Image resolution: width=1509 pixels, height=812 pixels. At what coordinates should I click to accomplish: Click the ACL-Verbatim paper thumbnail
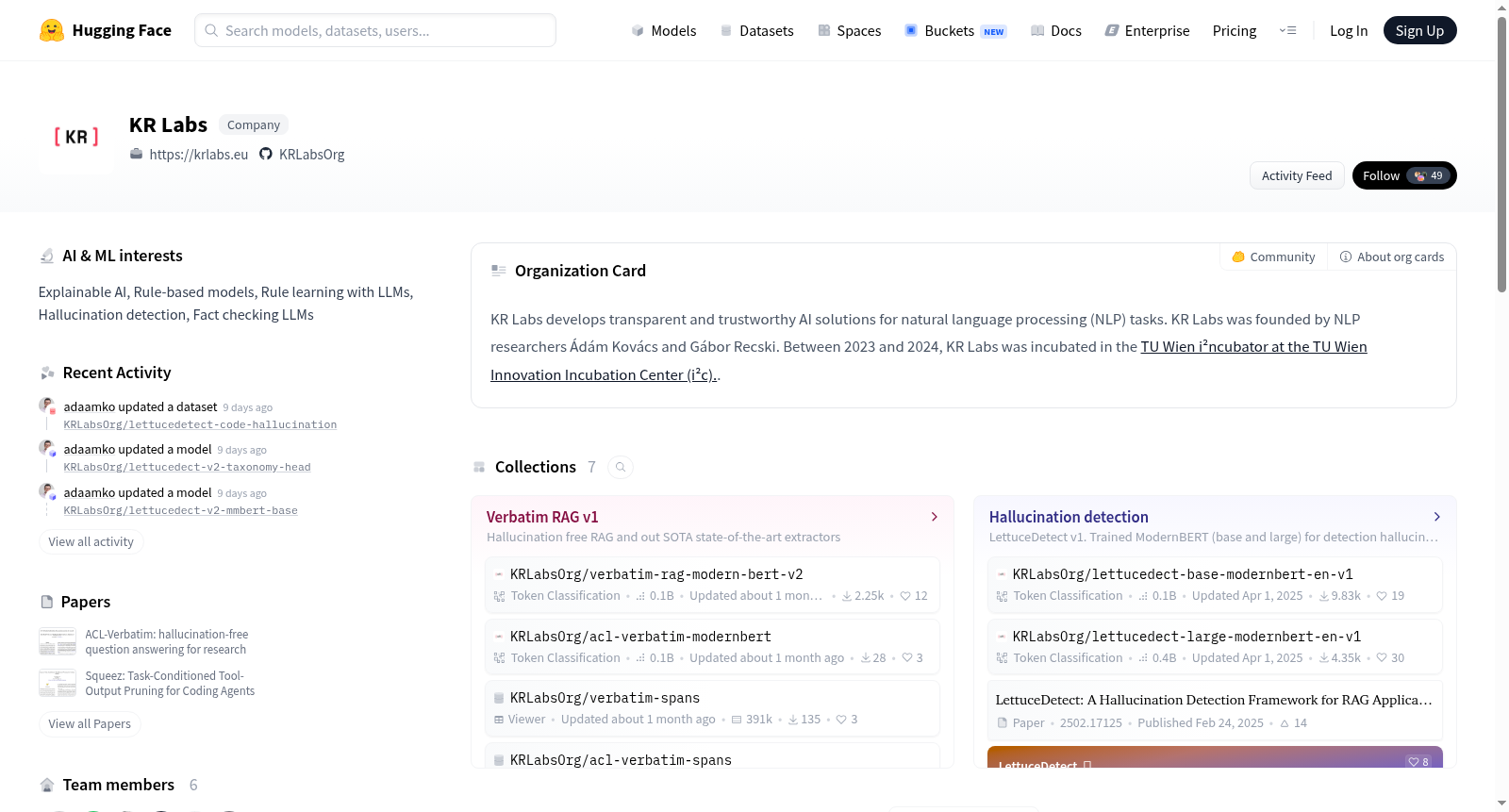(58, 641)
